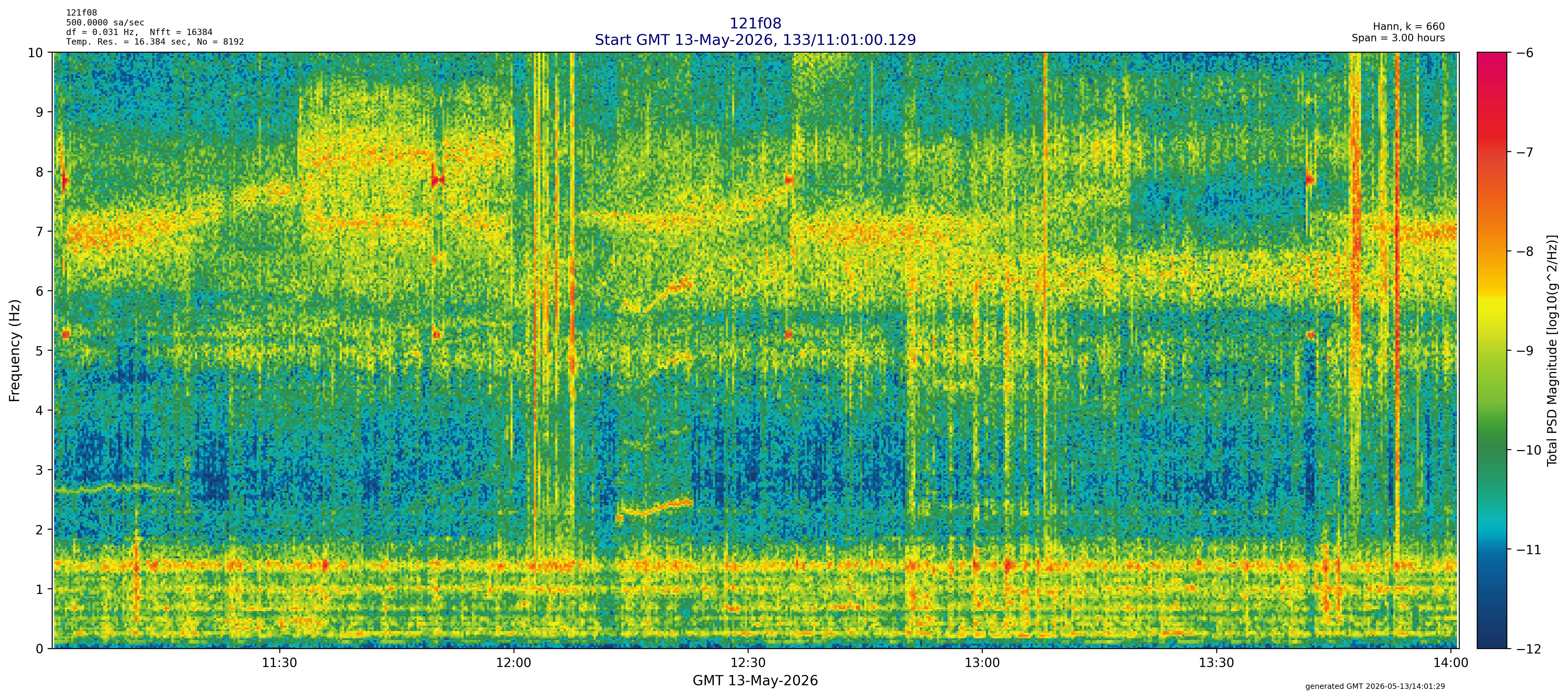Click the generated GMT timestamp footer
Viewport: 1568px width, 699px height.
1375,686
